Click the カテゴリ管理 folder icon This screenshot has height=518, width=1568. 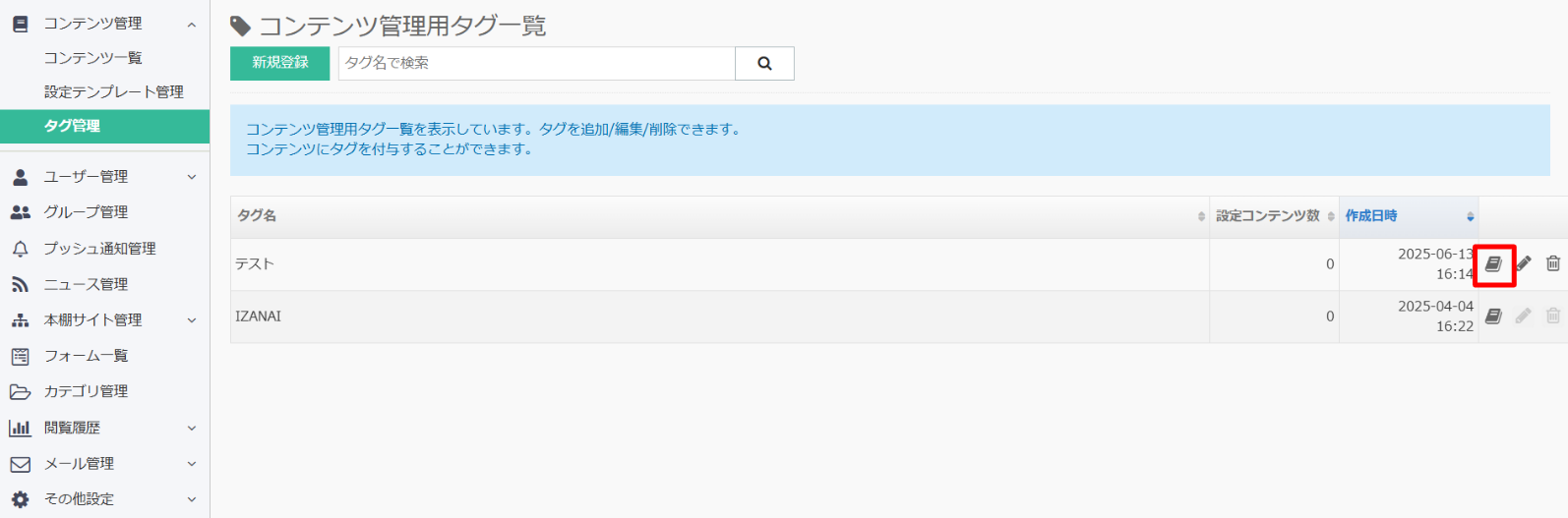[20, 391]
